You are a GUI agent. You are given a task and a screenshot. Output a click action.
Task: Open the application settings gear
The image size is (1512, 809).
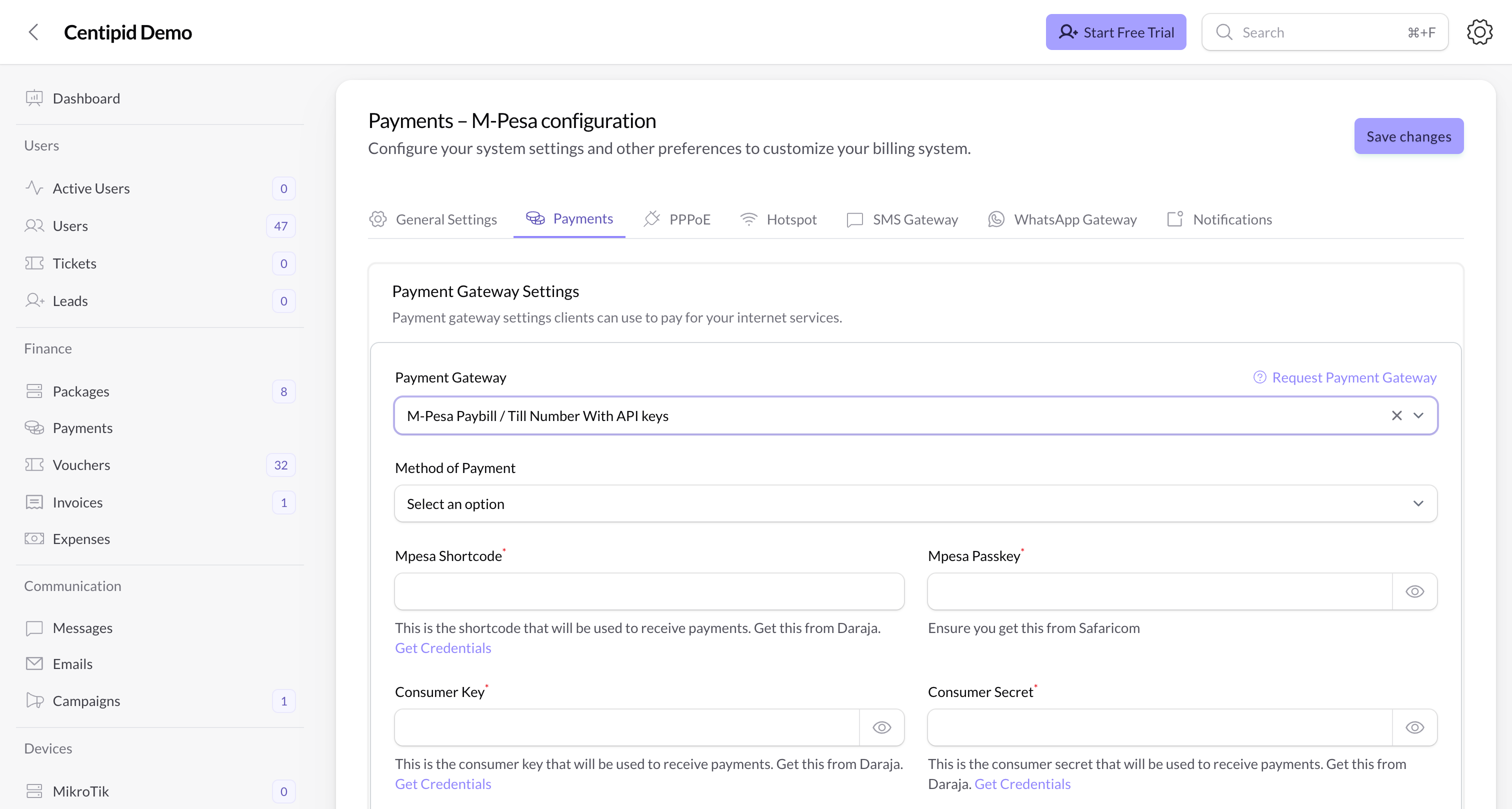[x=1479, y=31]
